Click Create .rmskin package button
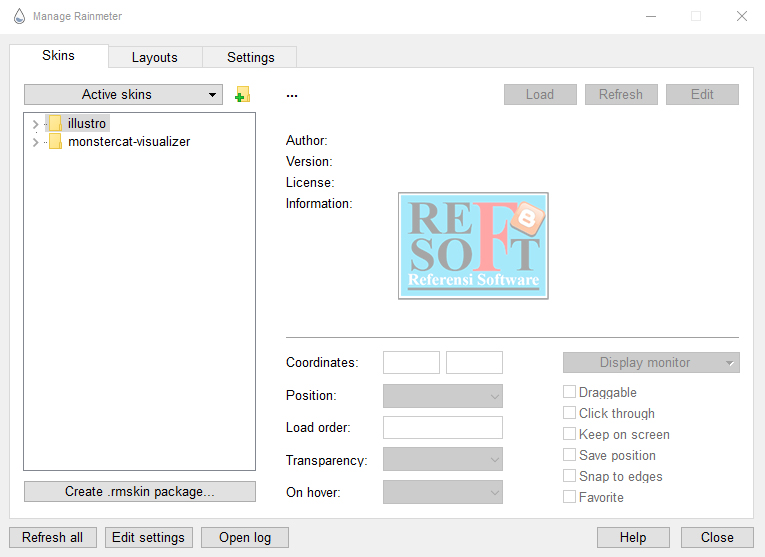The image size is (765, 557). (x=140, y=491)
